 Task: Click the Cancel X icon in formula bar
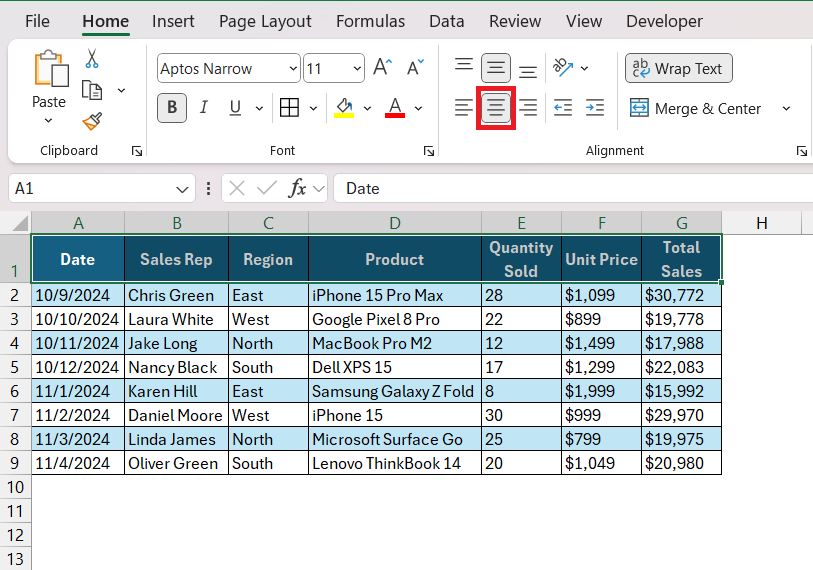(x=237, y=188)
